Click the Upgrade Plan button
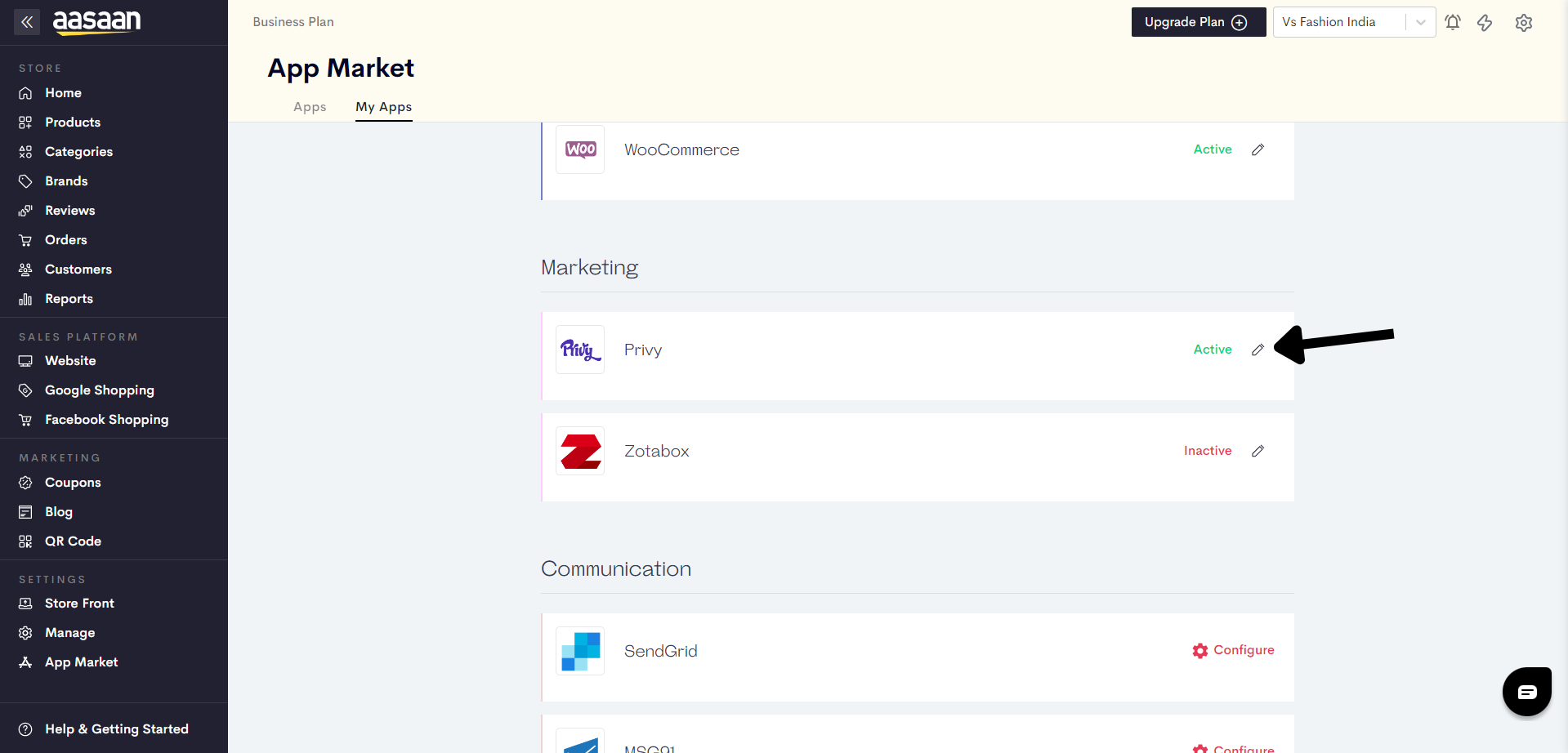The width and height of the screenshot is (1568, 753). [x=1198, y=22]
